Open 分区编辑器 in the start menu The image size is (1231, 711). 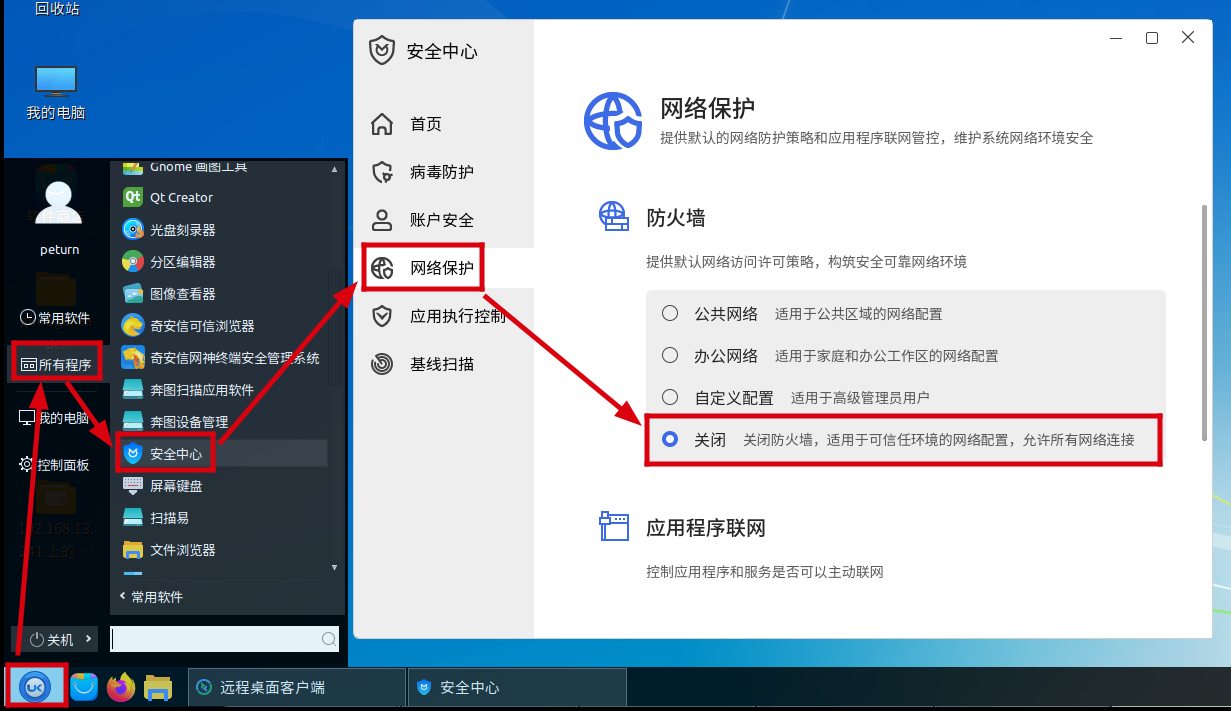pyautogui.click(x=133, y=262)
